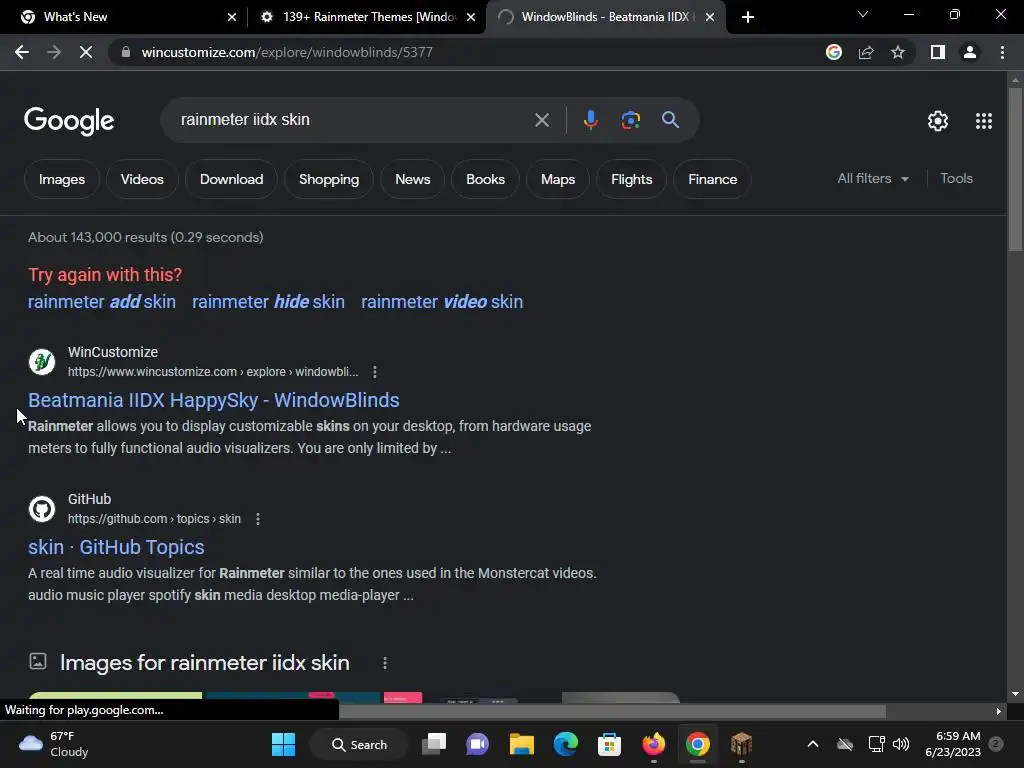1024x768 pixels.
Task: Start a voice search with the microphone
Action: tap(590, 120)
